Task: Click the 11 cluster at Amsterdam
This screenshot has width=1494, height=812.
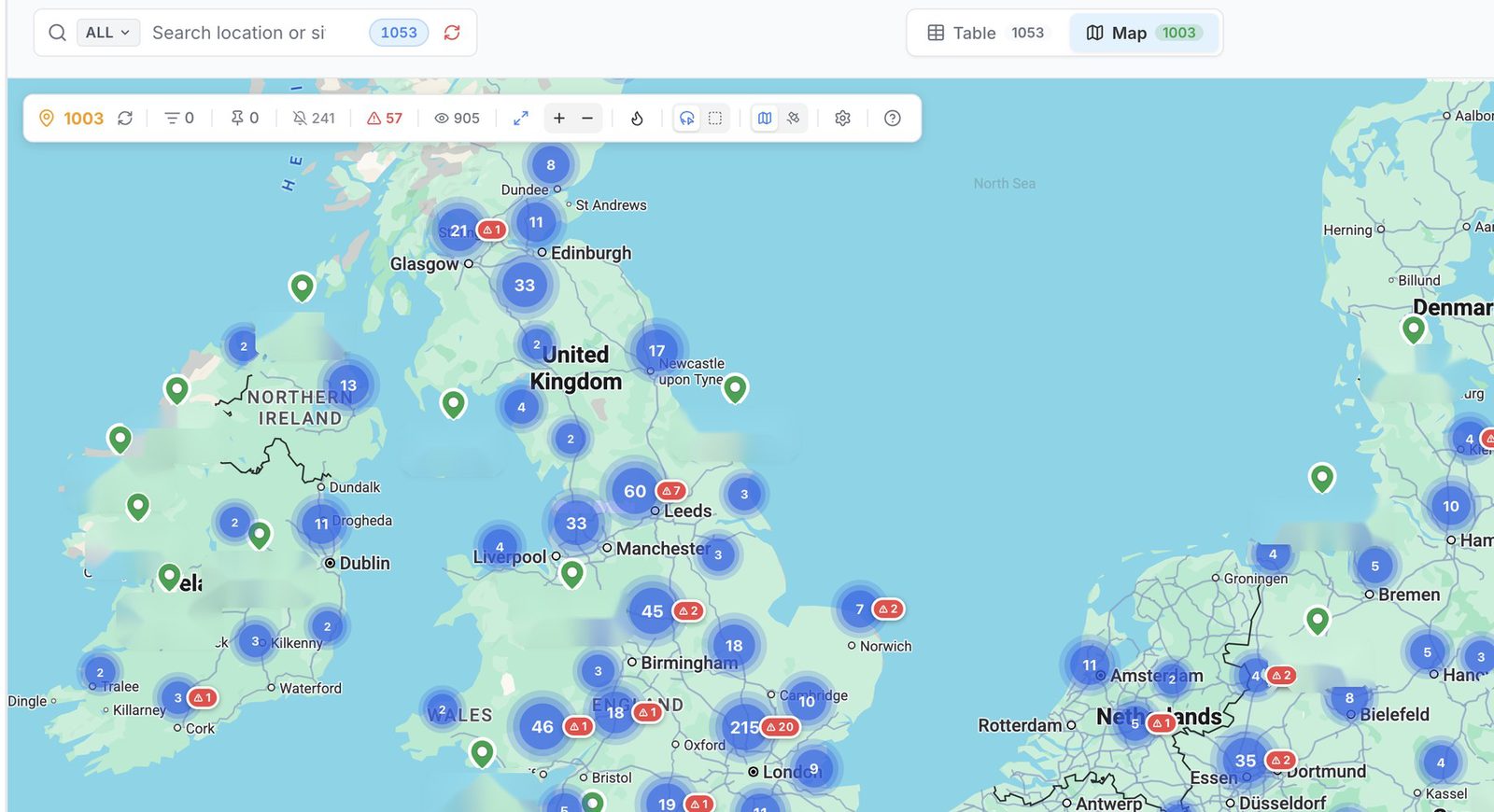Action: point(1090,665)
